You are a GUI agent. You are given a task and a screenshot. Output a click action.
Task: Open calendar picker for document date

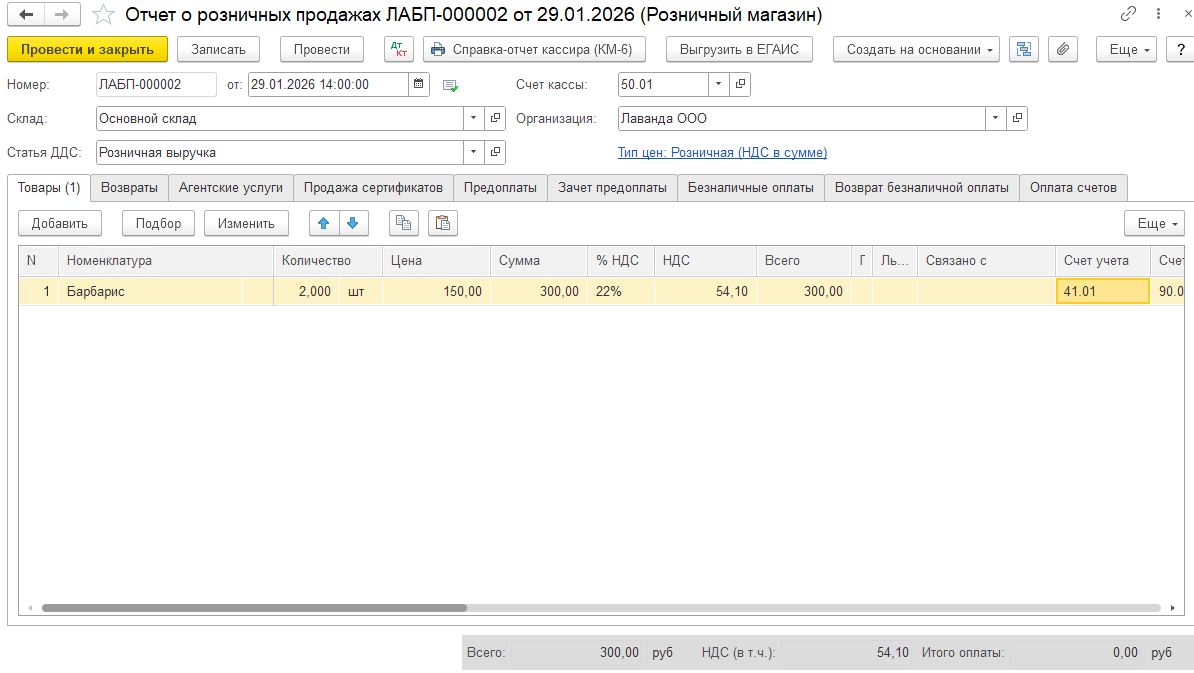(x=419, y=85)
